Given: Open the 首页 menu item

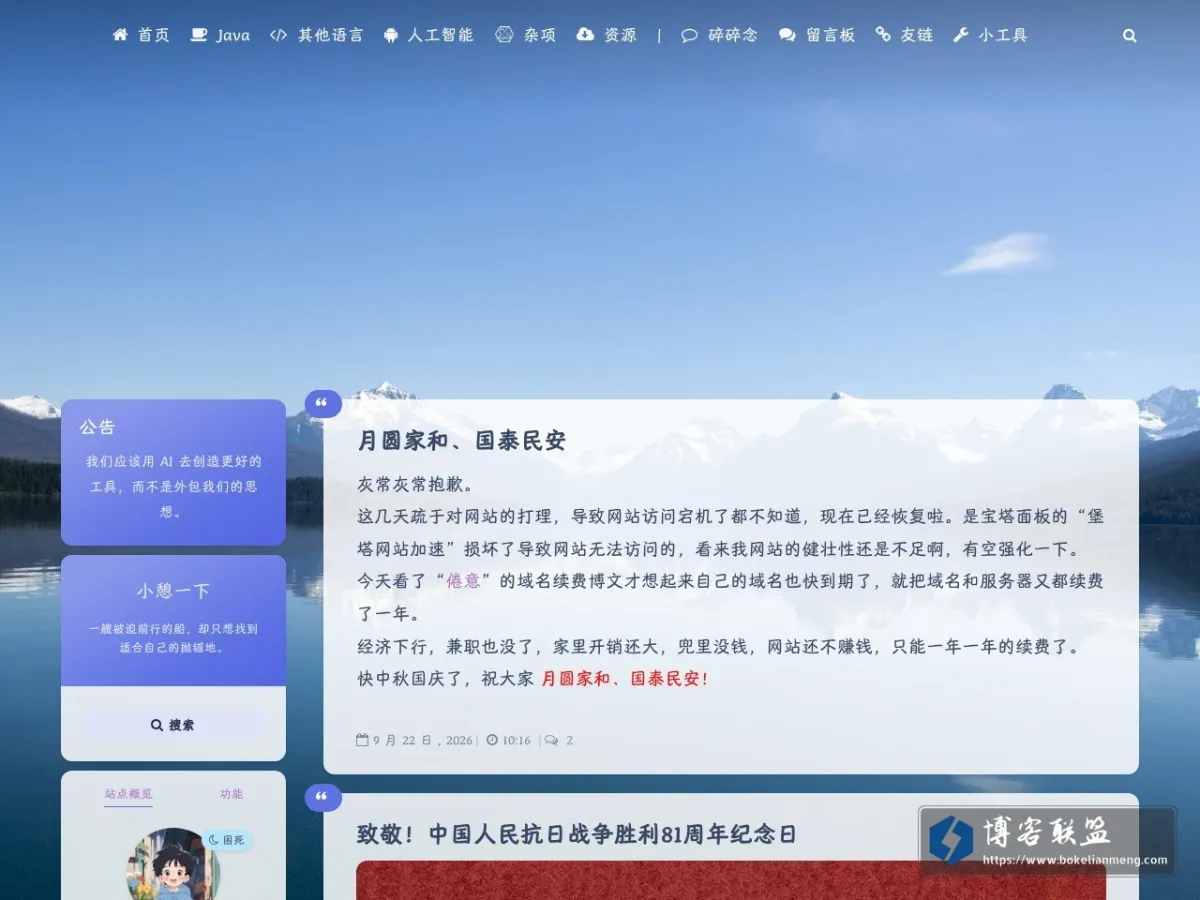Looking at the screenshot, I should [153, 35].
